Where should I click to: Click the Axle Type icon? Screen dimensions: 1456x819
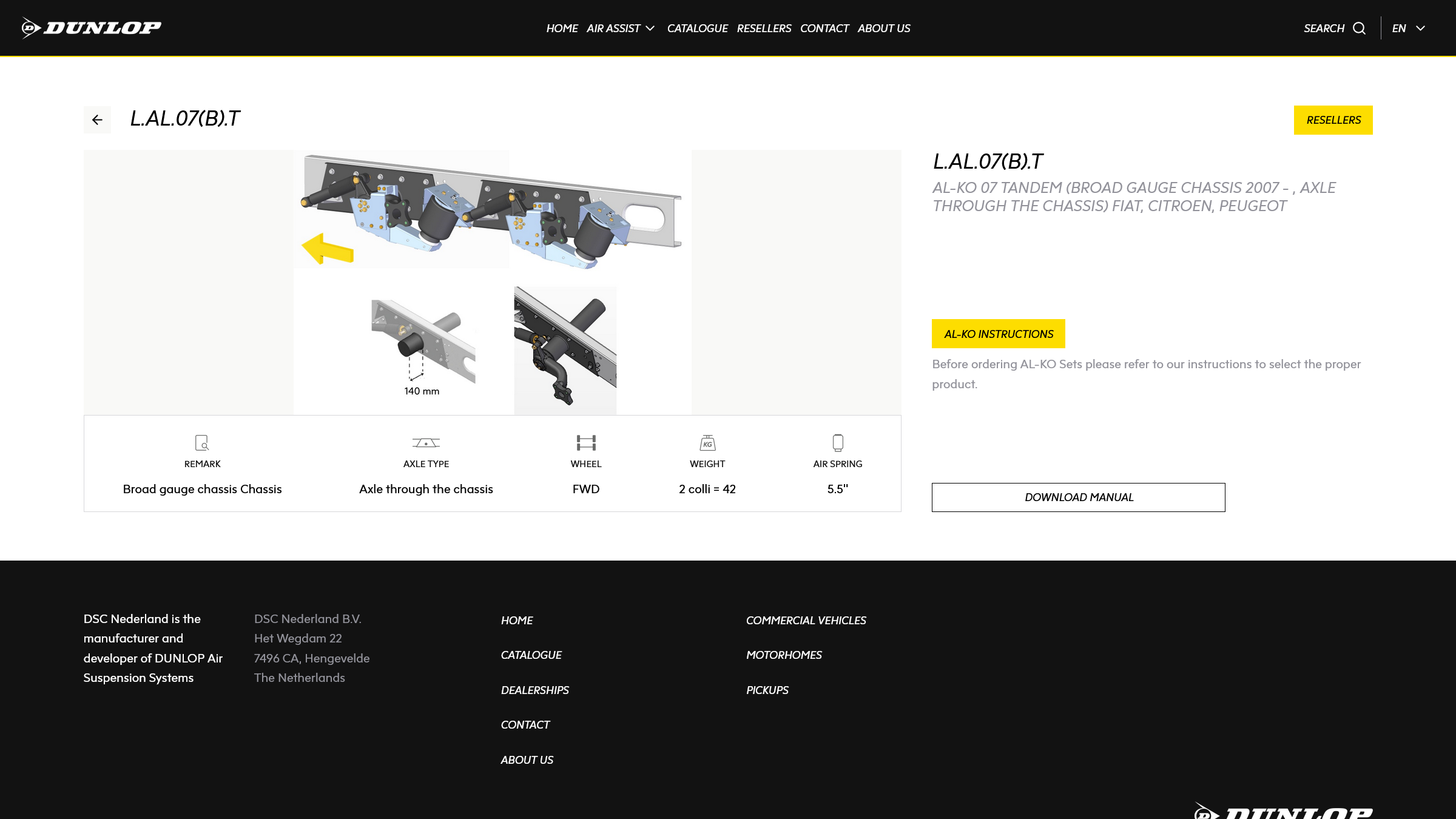tap(426, 443)
